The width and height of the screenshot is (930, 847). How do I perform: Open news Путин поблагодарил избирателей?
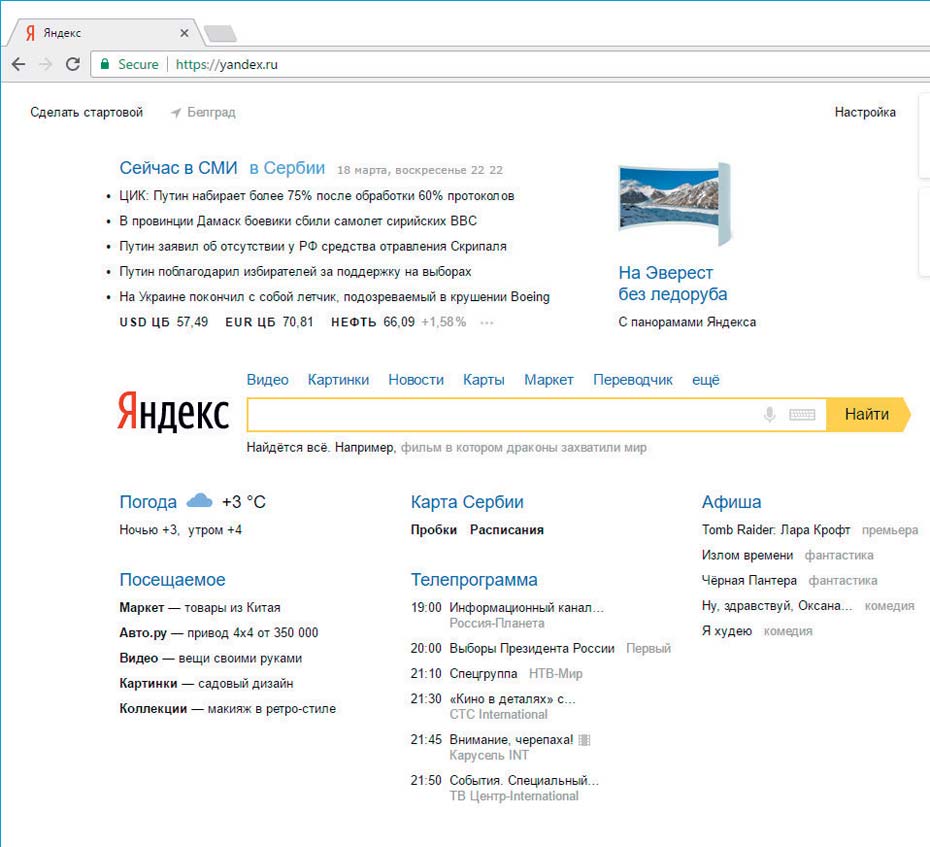295,272
